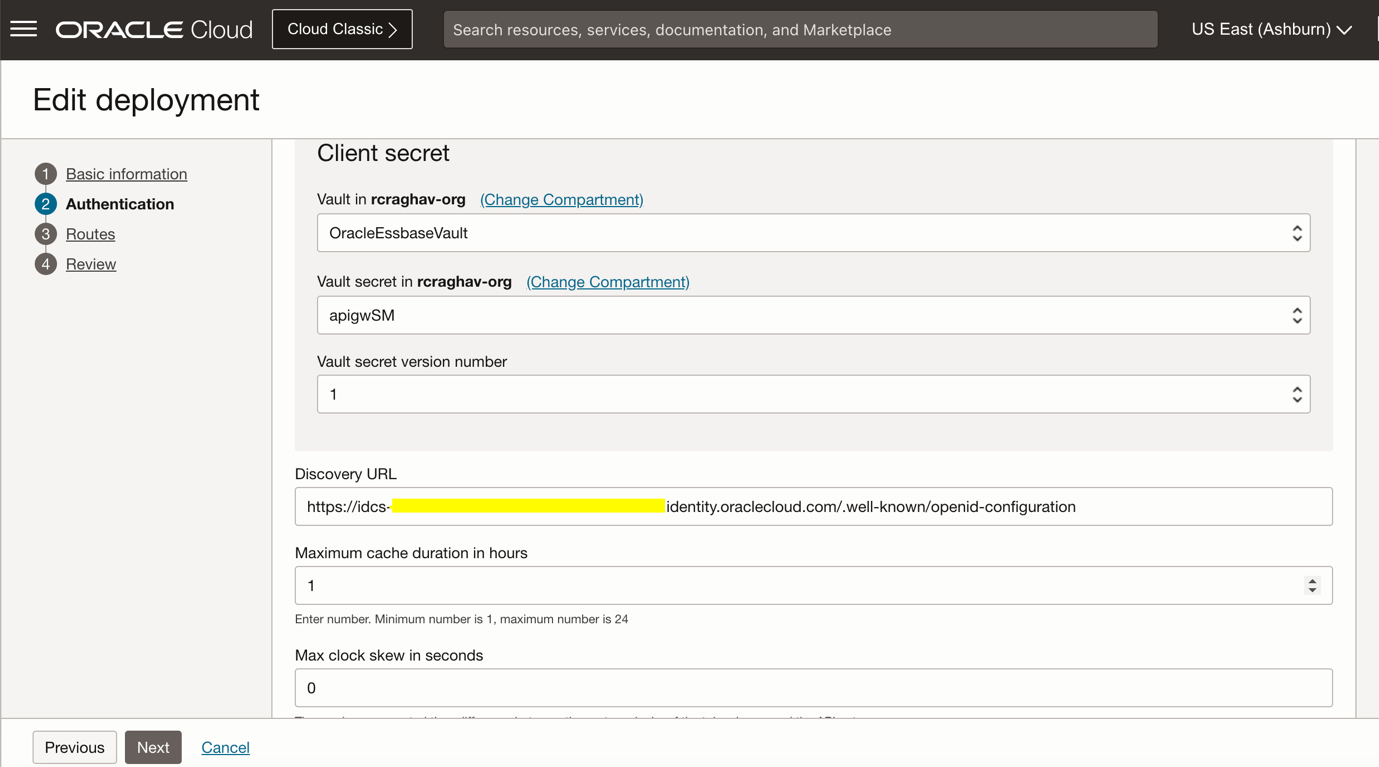Focus the Discovery URL input field

tap(813, 507)
